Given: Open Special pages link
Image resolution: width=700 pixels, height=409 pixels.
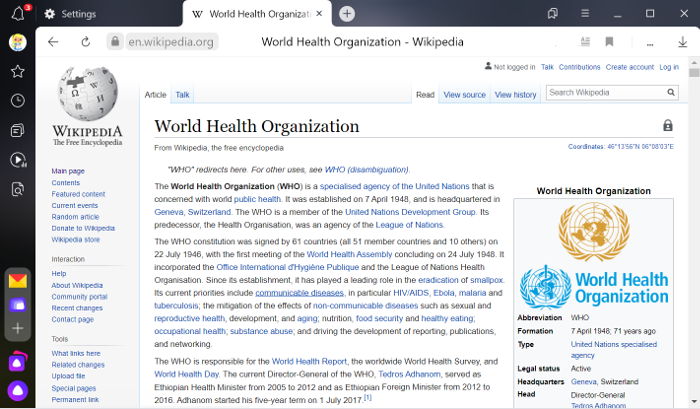Looking at the screenshot, I should coord(73,388).
